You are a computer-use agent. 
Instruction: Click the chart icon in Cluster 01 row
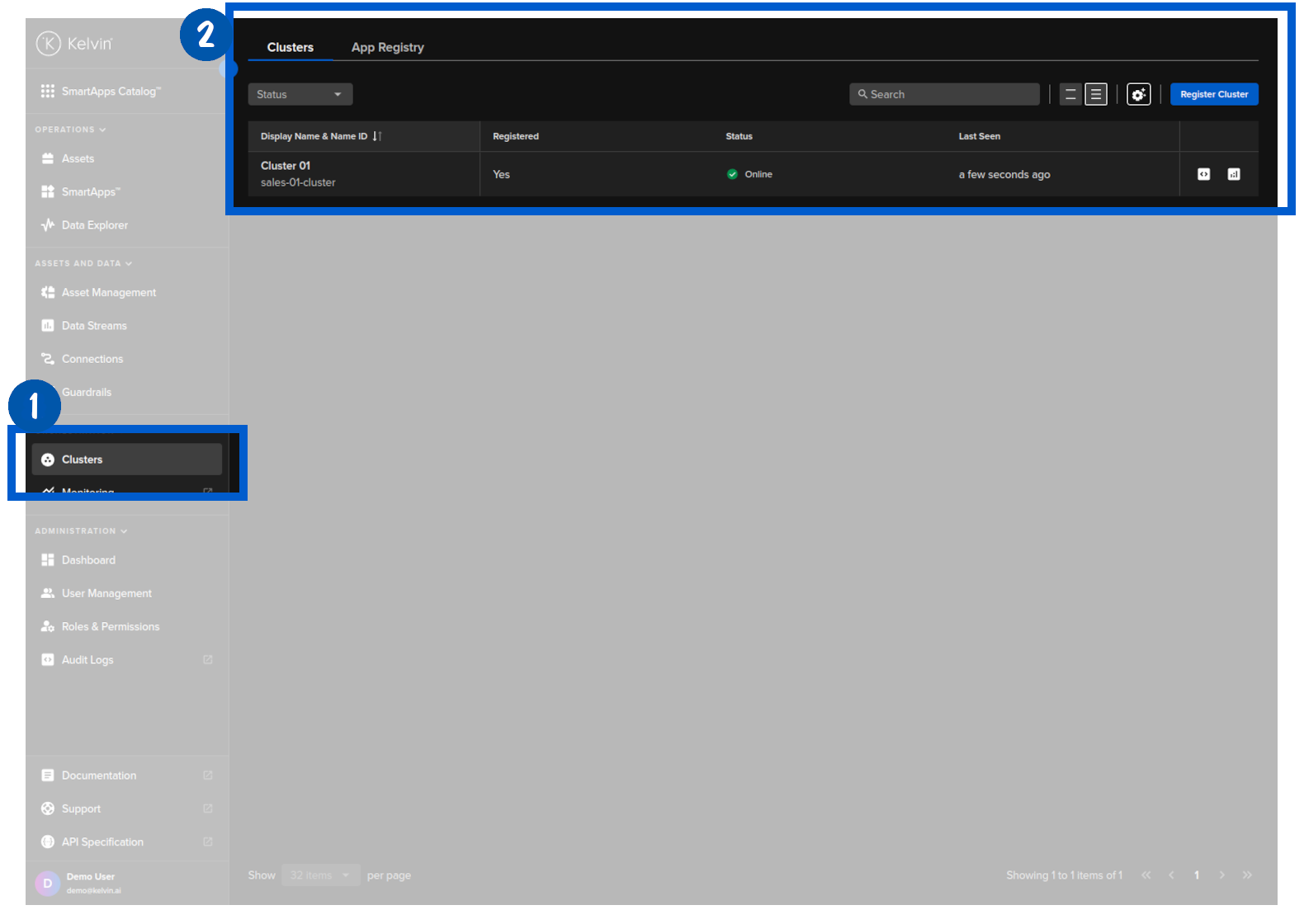(x=1233, y=174)
